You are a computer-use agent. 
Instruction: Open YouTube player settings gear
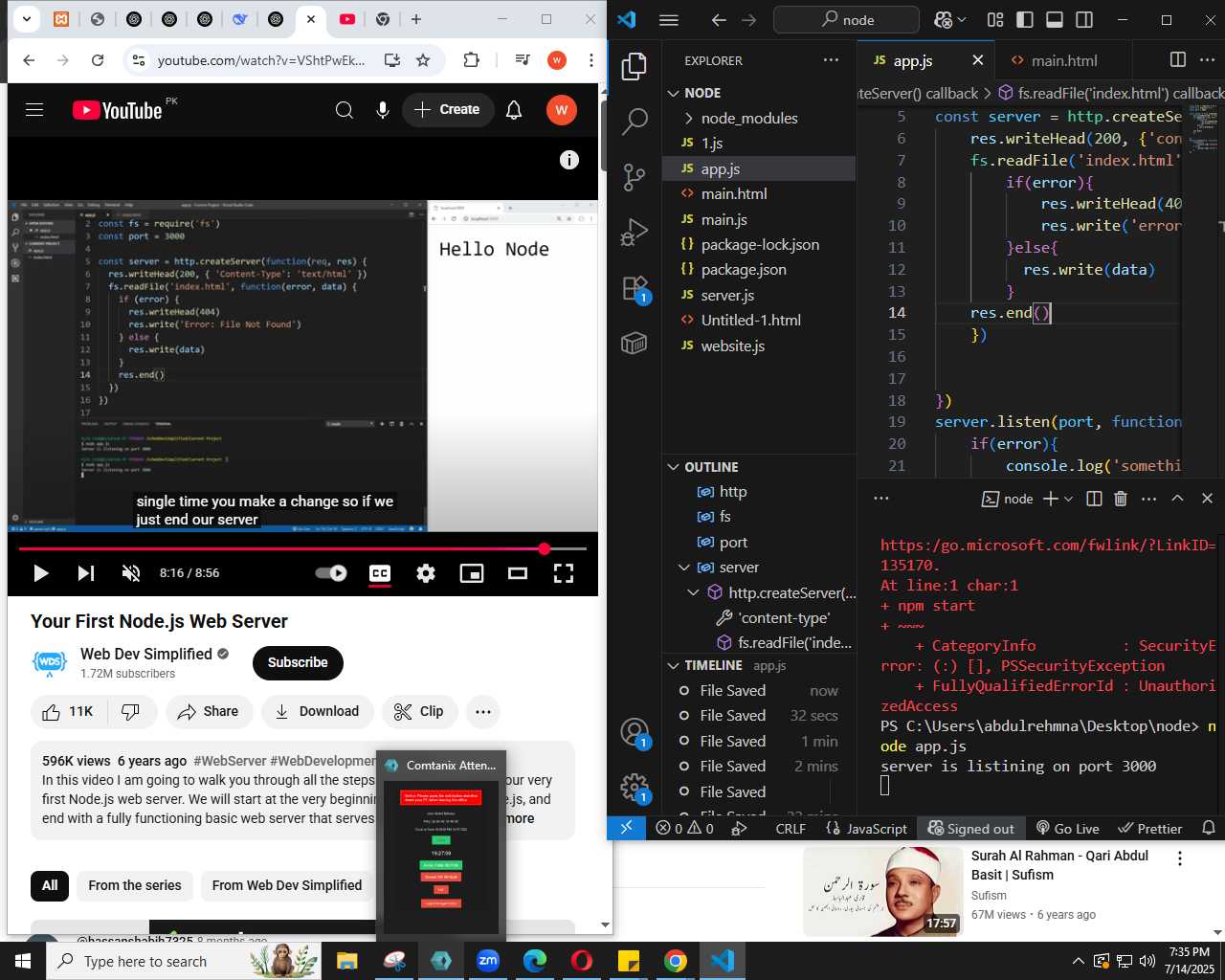tap(426, 573)
